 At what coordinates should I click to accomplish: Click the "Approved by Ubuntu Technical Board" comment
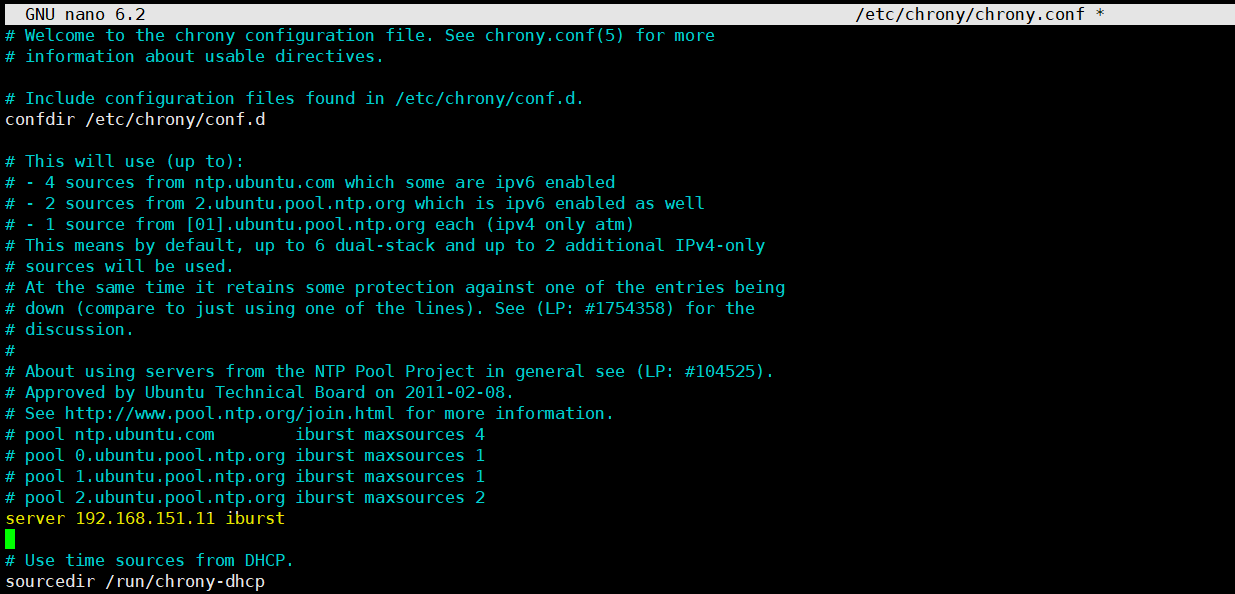[x=270, y=393]
